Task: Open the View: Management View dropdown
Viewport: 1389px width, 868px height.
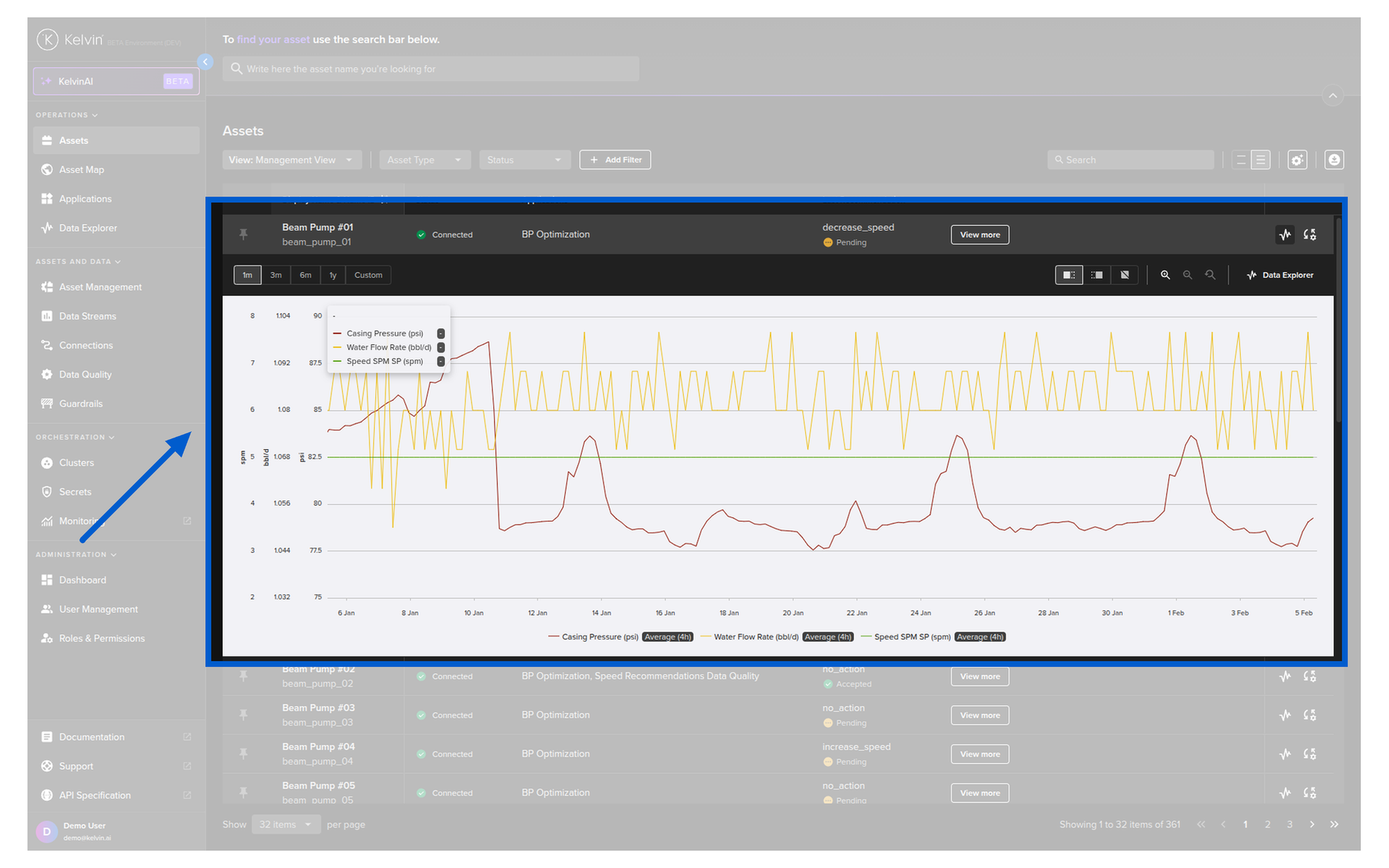Action: [x=290, y=160]
